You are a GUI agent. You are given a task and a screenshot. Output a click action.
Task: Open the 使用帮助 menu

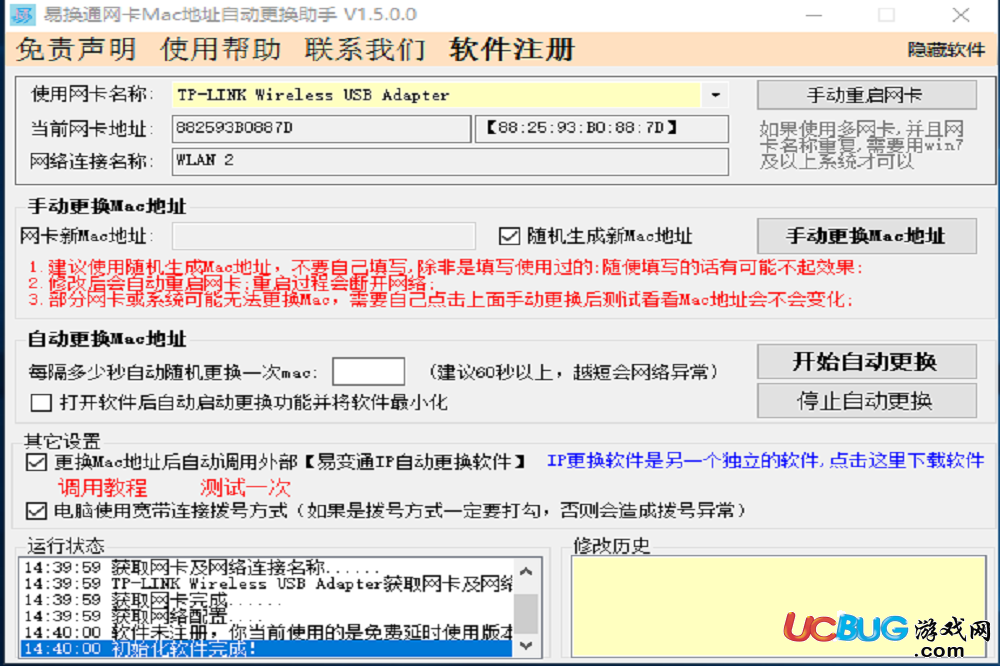[221, 49]
